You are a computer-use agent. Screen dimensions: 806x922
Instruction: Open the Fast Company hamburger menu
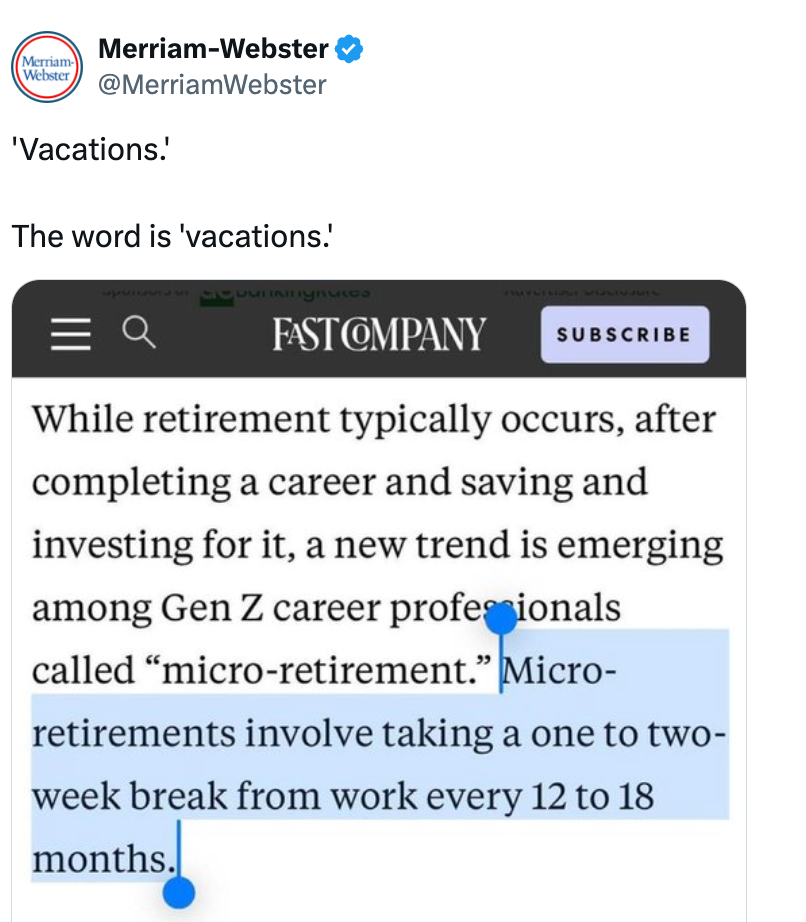(x=69, y=335)
